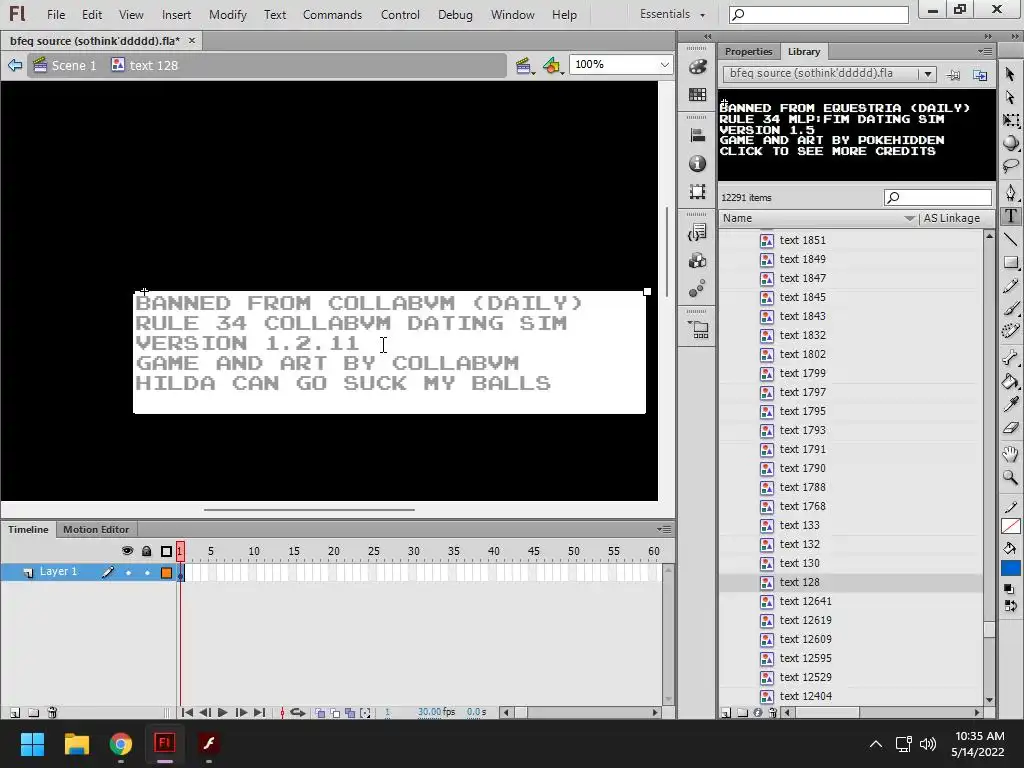Viewport: 1024px width, 768px height.
Task: Play the timeline
Action: pyautogui.click(x=222, y=712)
